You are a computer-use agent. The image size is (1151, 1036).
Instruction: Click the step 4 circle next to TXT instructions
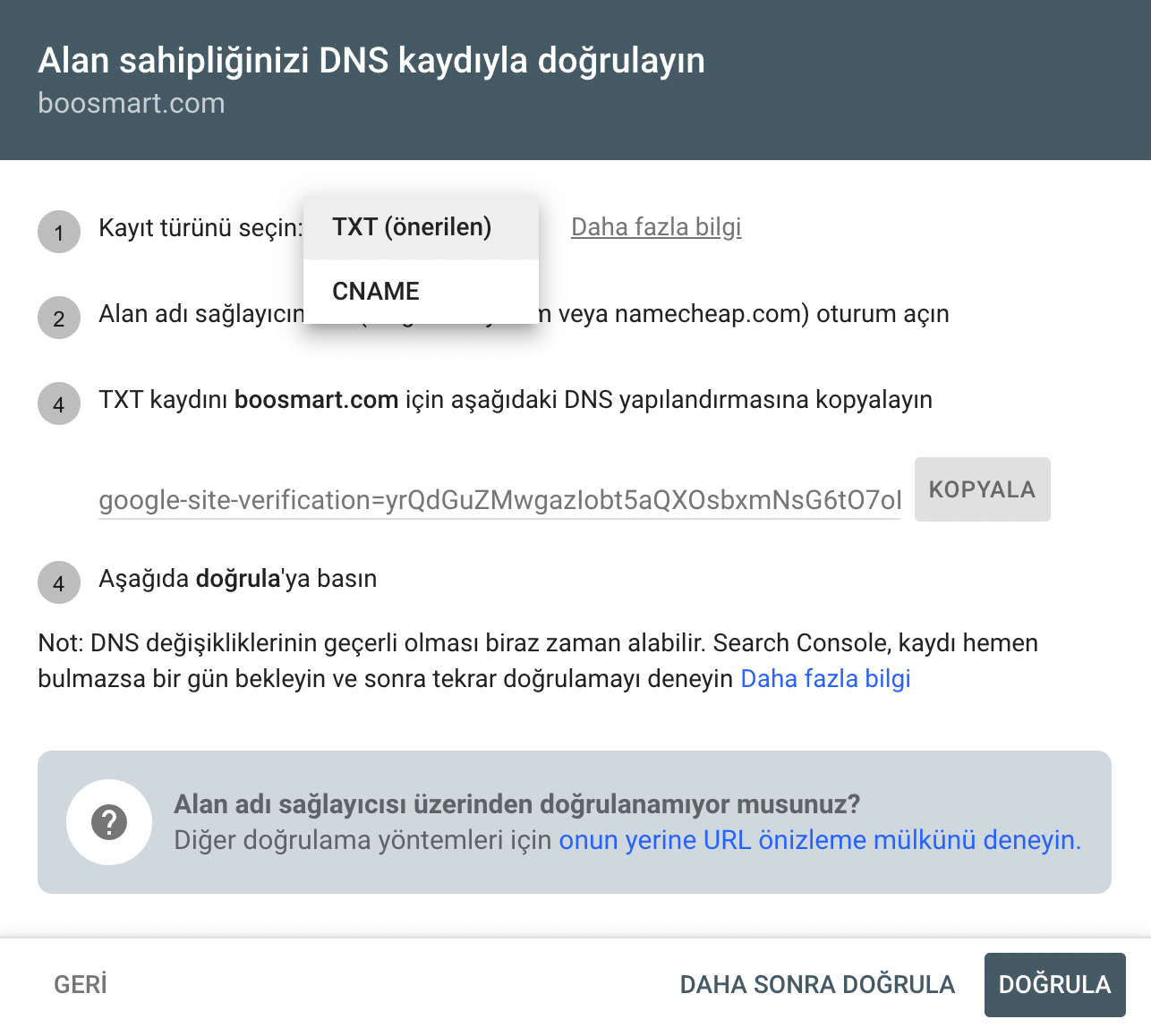click(58, 403)
